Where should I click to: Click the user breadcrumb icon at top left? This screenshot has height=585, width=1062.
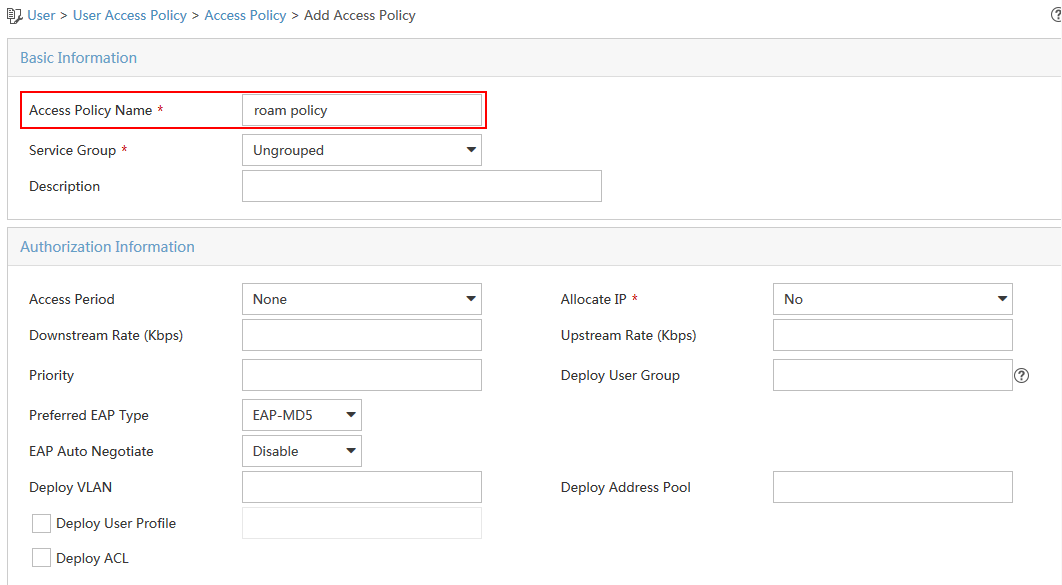pos(14,16)
